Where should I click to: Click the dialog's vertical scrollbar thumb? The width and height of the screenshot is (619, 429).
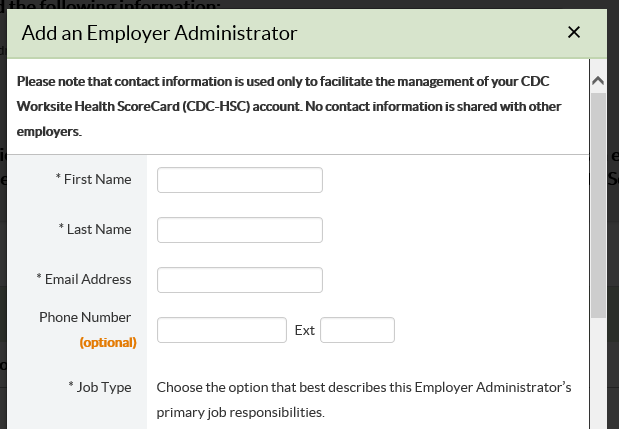click(598, 200)
